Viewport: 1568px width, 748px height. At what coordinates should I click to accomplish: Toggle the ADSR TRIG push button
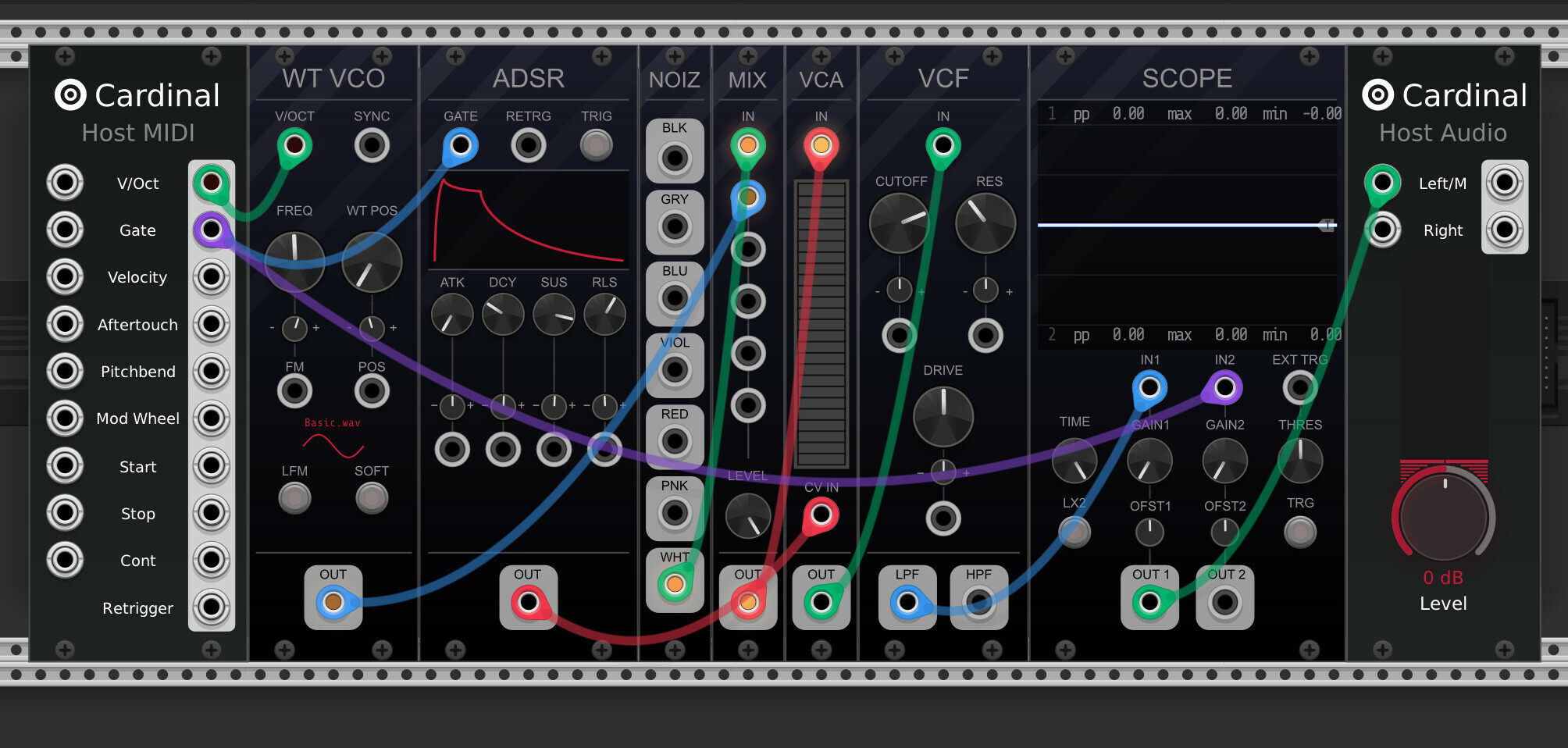597,145
